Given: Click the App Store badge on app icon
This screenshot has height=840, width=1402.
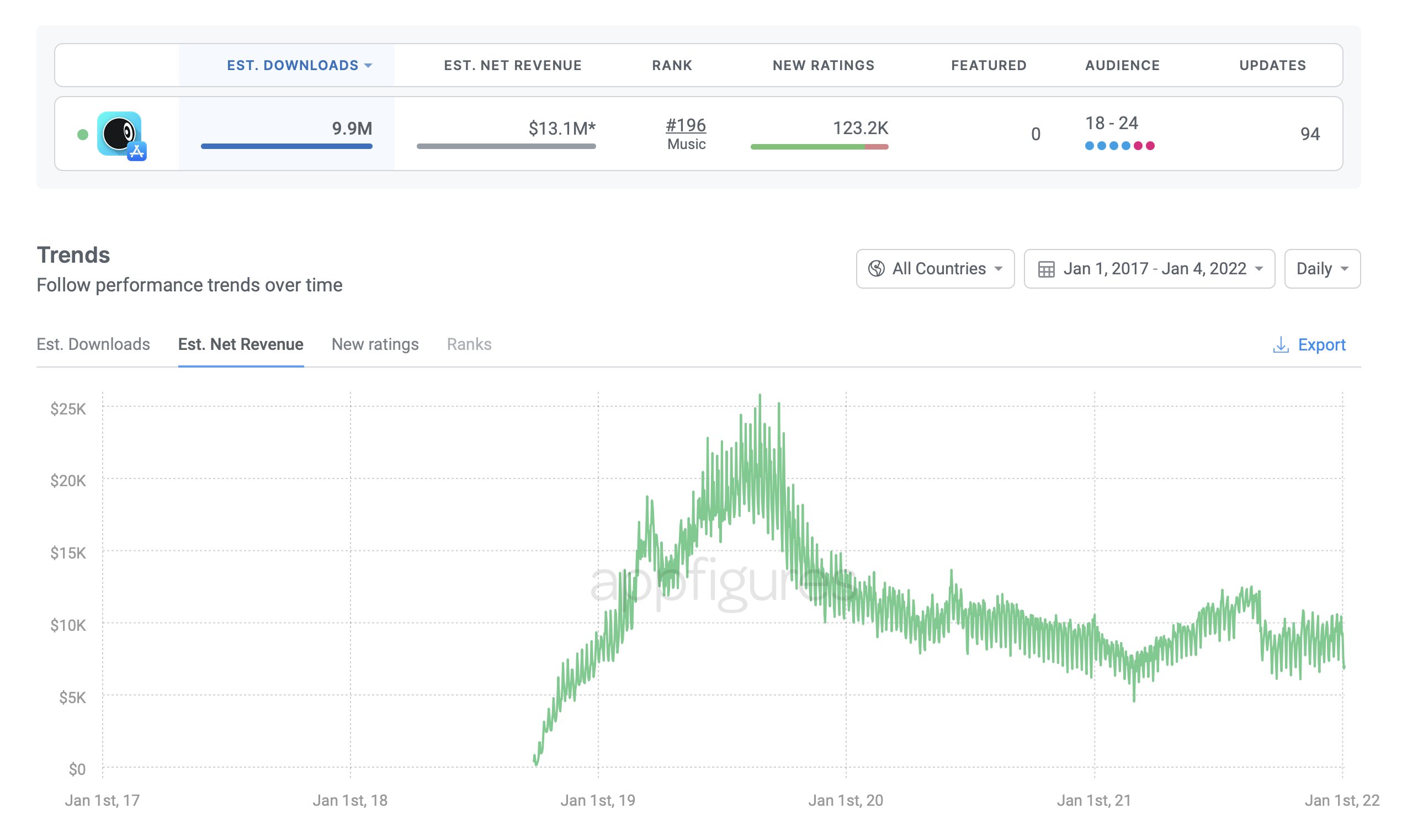Looking at the screenshot, I should pyautogui.click(x=137, y=151).
